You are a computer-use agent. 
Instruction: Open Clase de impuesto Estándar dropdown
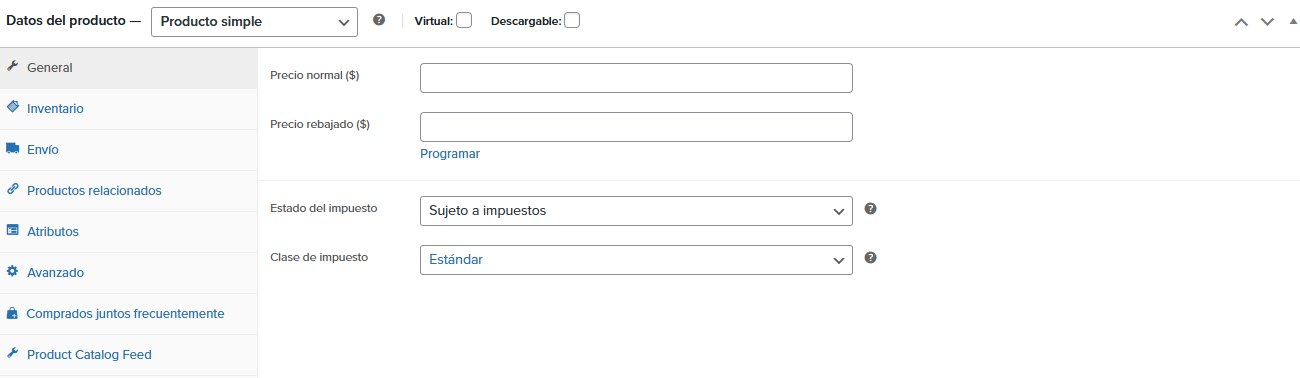coord(636,260)
